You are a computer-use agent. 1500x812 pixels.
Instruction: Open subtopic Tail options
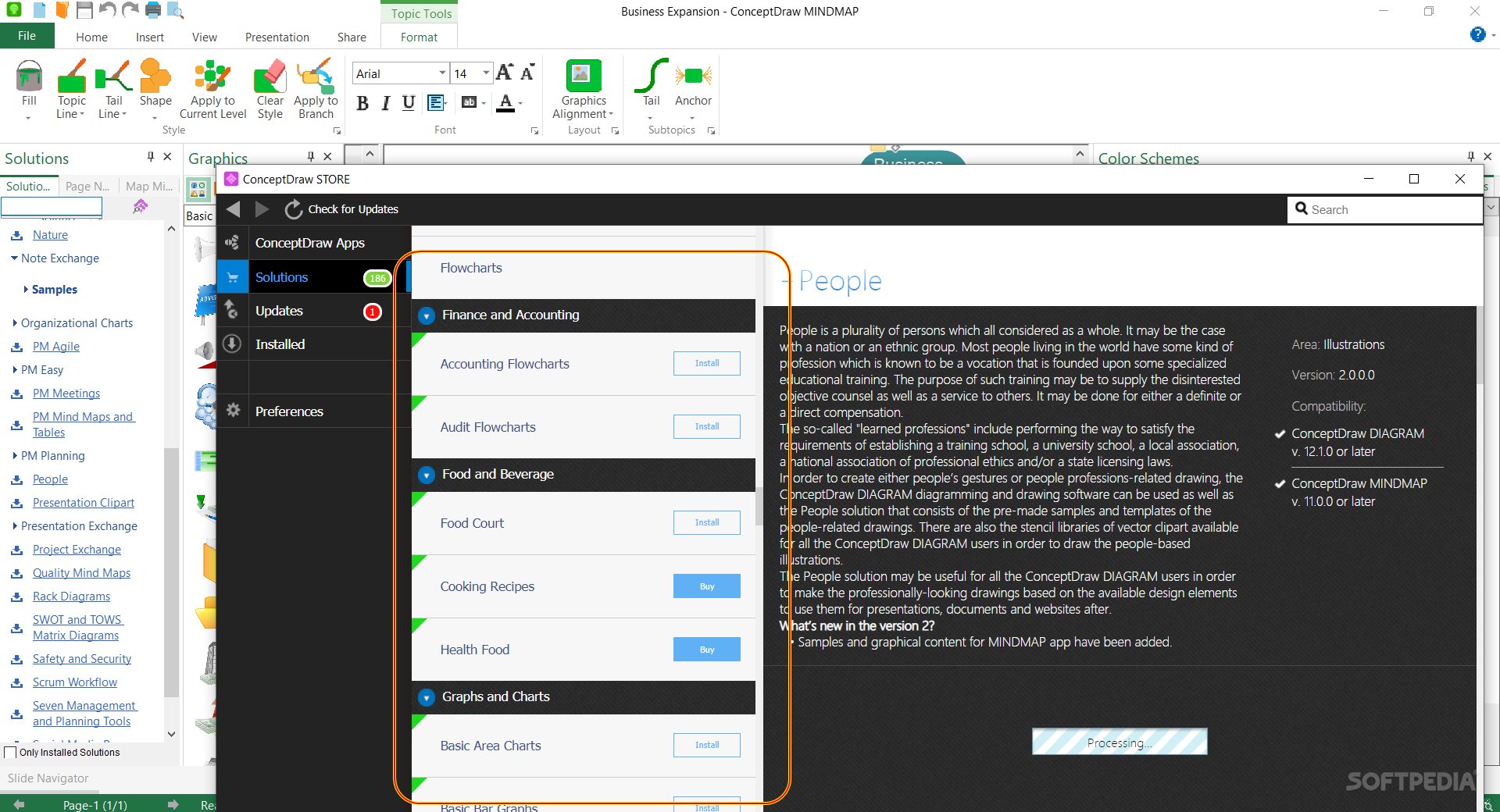(x=651, y=88)
